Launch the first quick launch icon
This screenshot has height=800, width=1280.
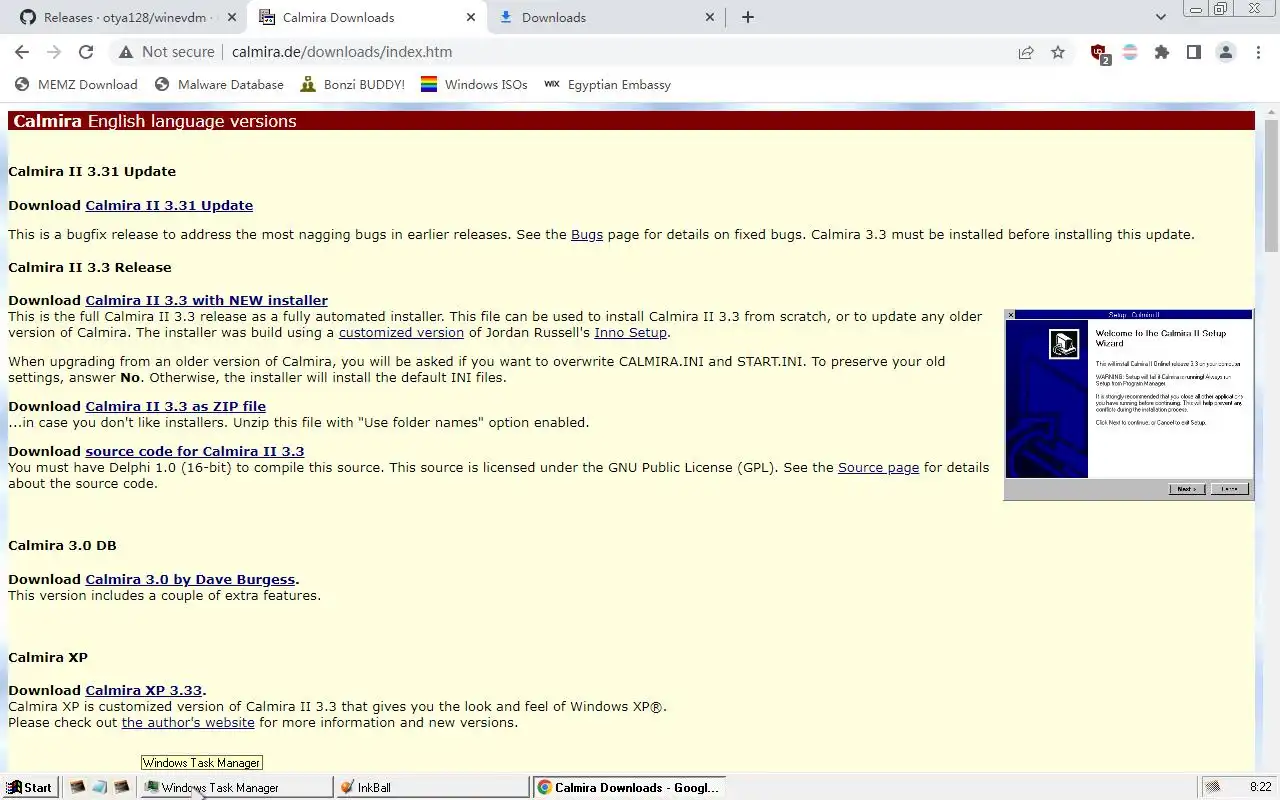coord(77,787)
